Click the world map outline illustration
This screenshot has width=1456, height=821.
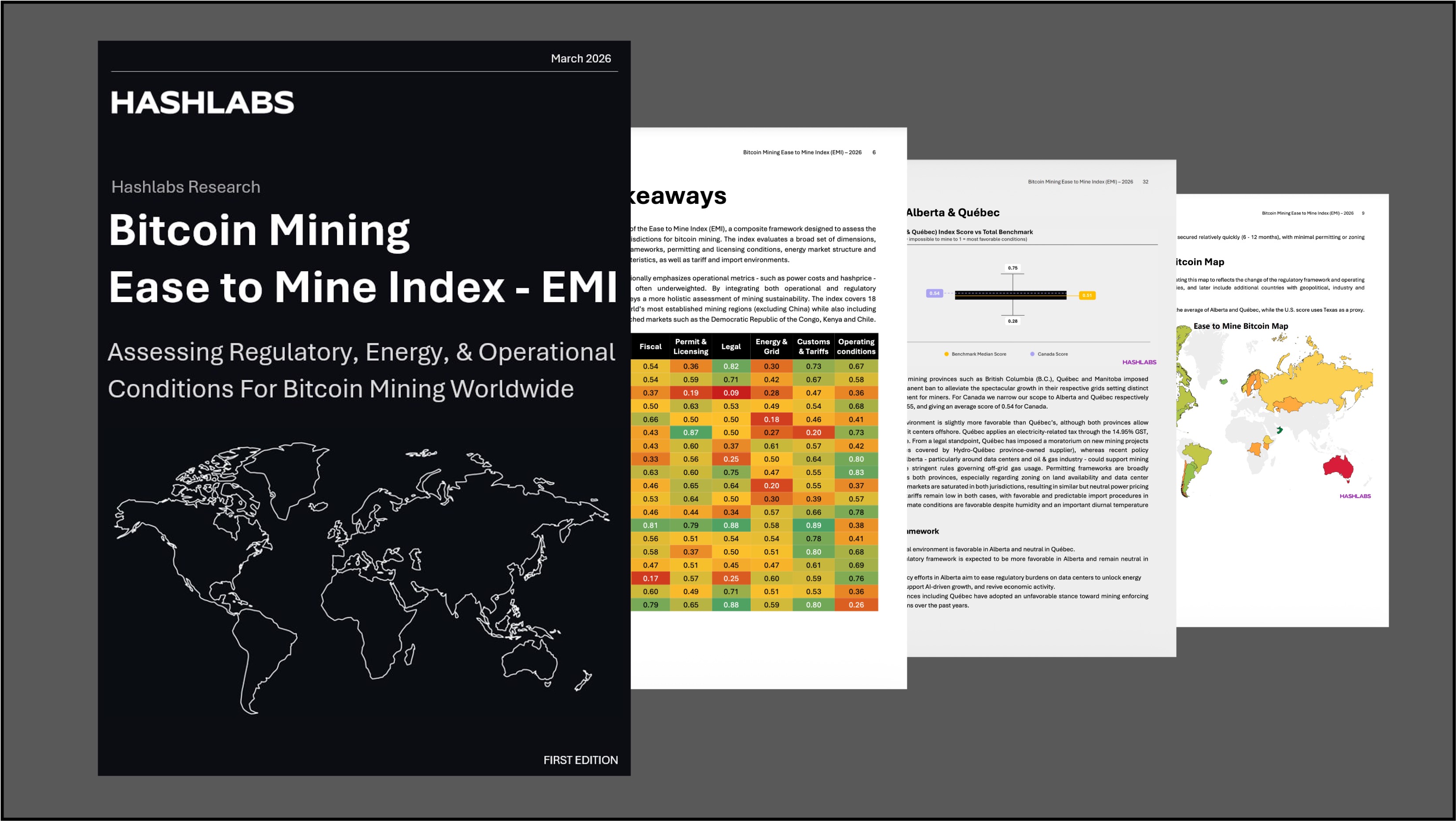click(362, 577)
